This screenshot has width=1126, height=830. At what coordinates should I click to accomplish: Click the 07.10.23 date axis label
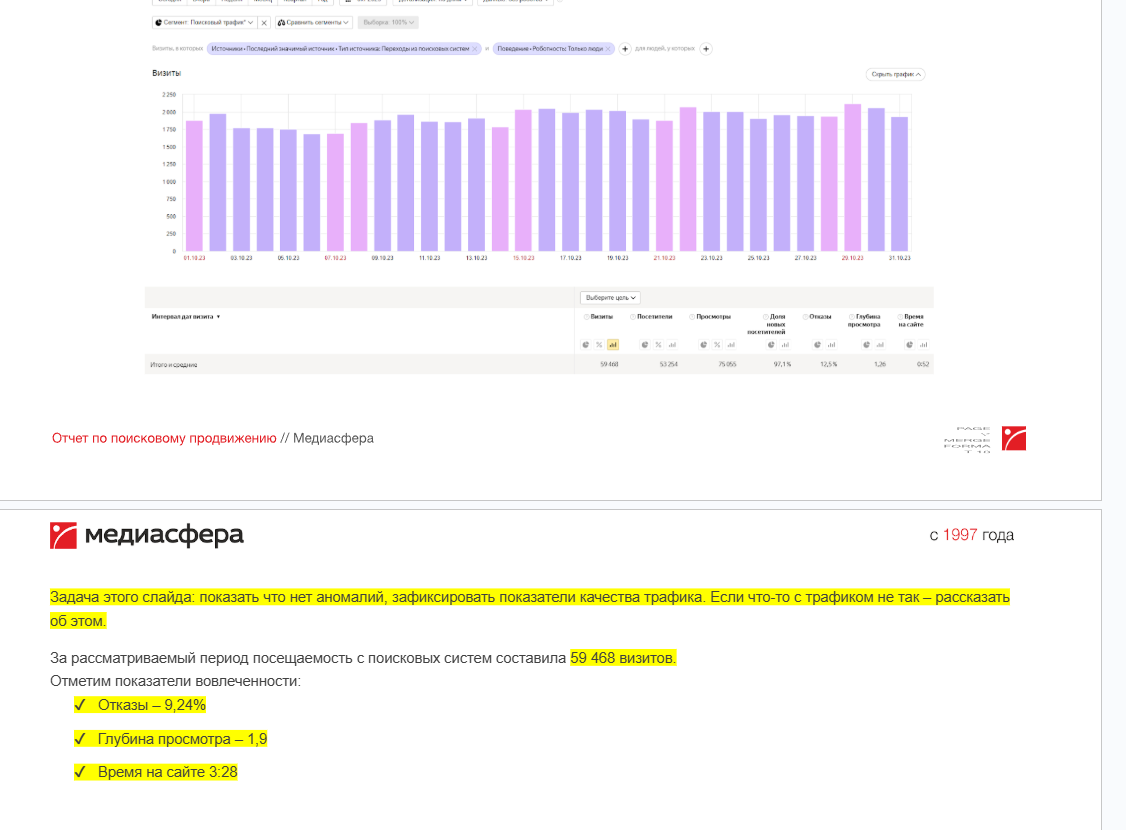(x=335, y=258)
